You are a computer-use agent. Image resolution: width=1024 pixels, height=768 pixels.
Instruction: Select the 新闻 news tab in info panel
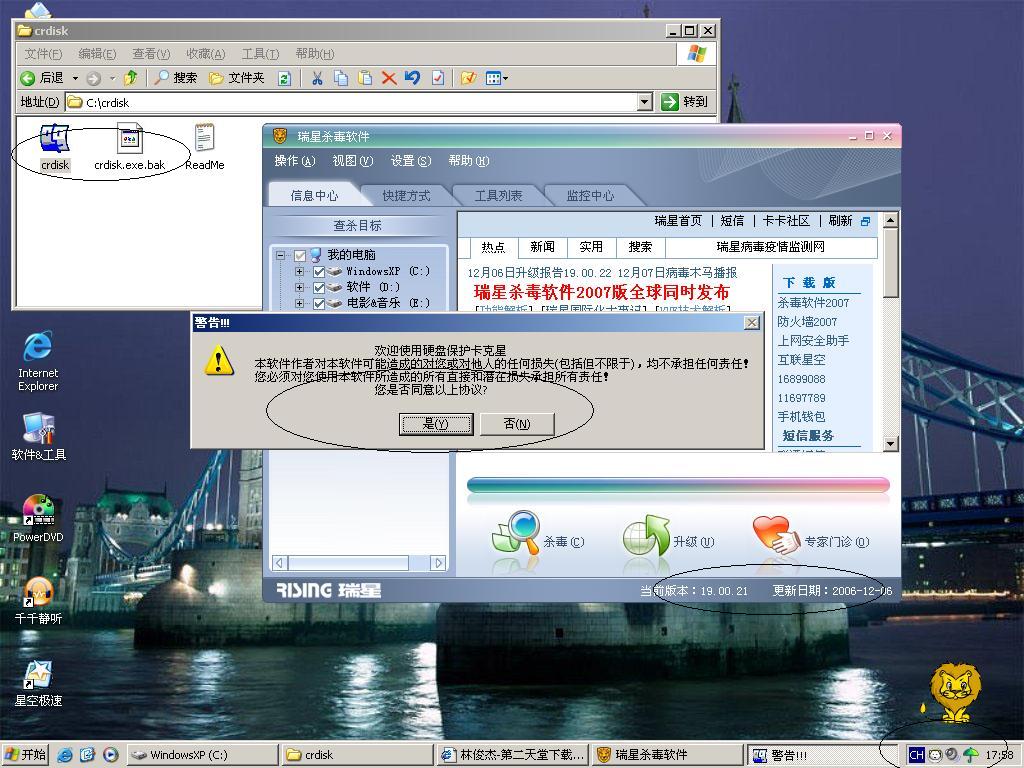[542, 247]
